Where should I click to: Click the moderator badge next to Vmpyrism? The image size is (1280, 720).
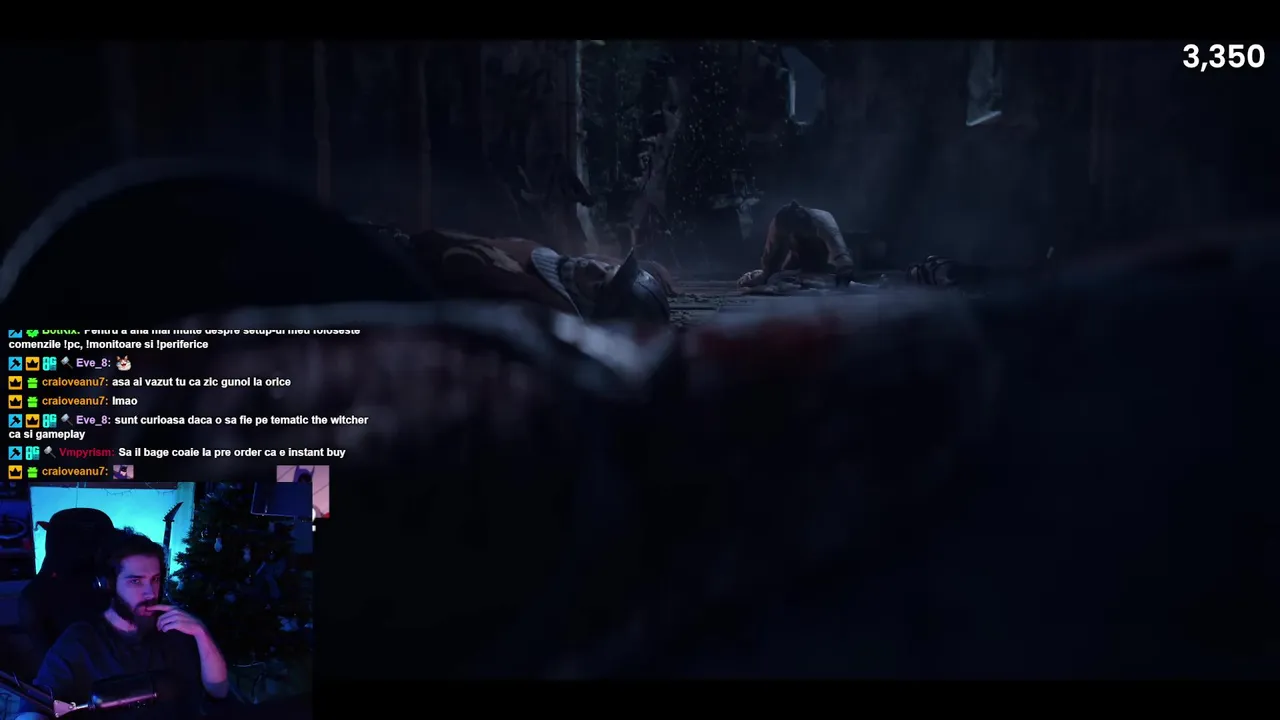15,452
